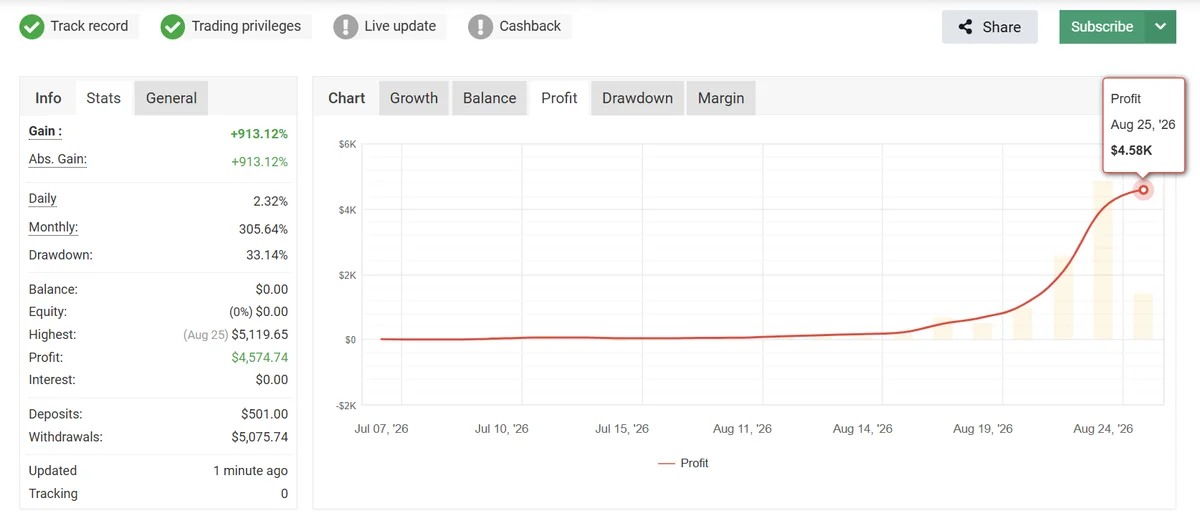Click the Aug 11, '26 axis label
The image size is (1200, 526).
tap(742, 429)
